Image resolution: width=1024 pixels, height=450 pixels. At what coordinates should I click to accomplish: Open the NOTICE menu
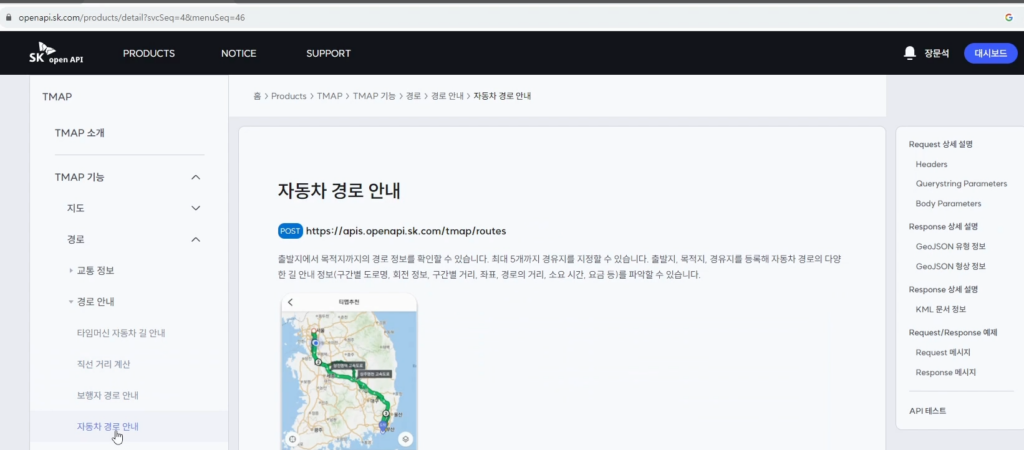[238, 54]
